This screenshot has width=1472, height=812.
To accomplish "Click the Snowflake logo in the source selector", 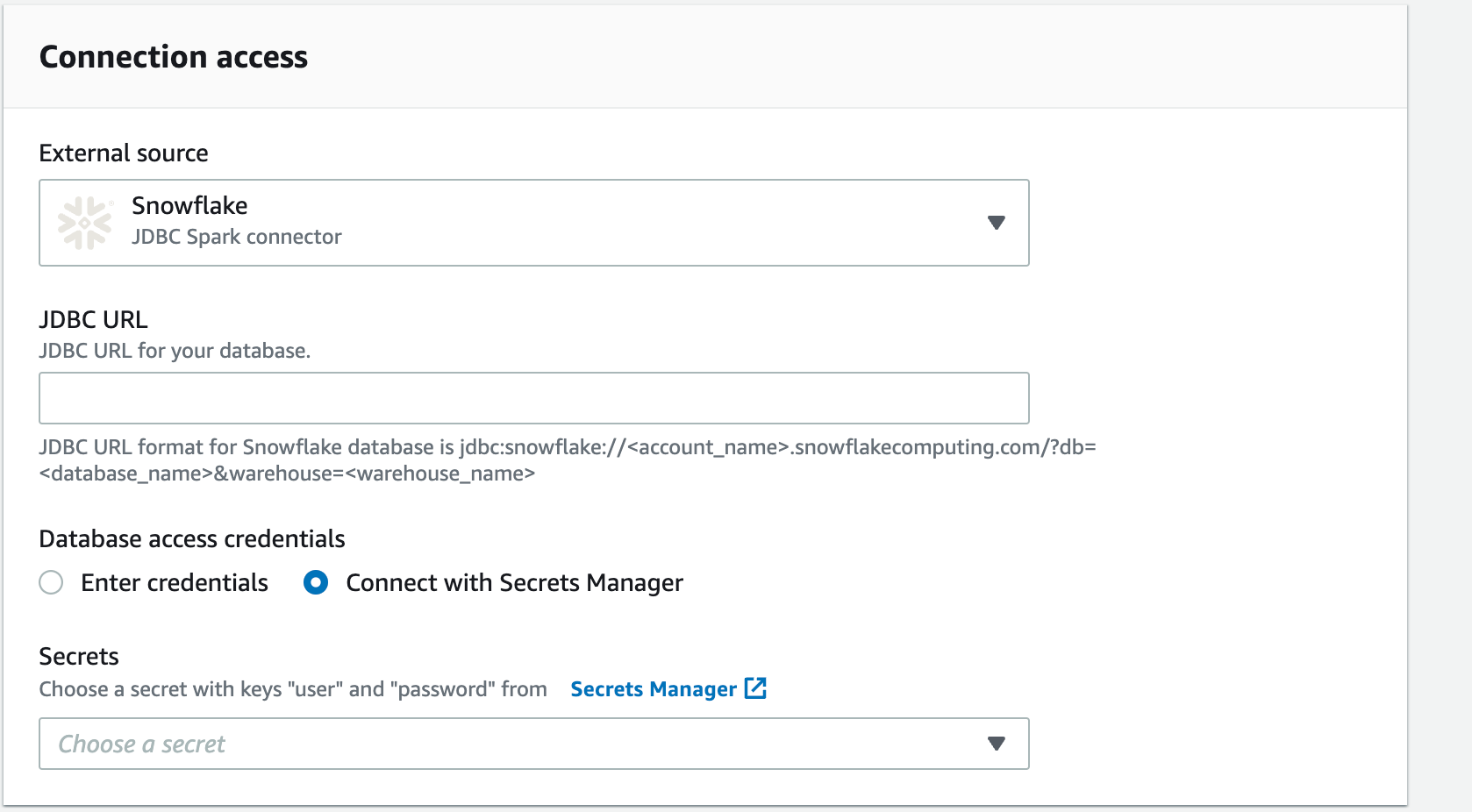I will 85,222.
